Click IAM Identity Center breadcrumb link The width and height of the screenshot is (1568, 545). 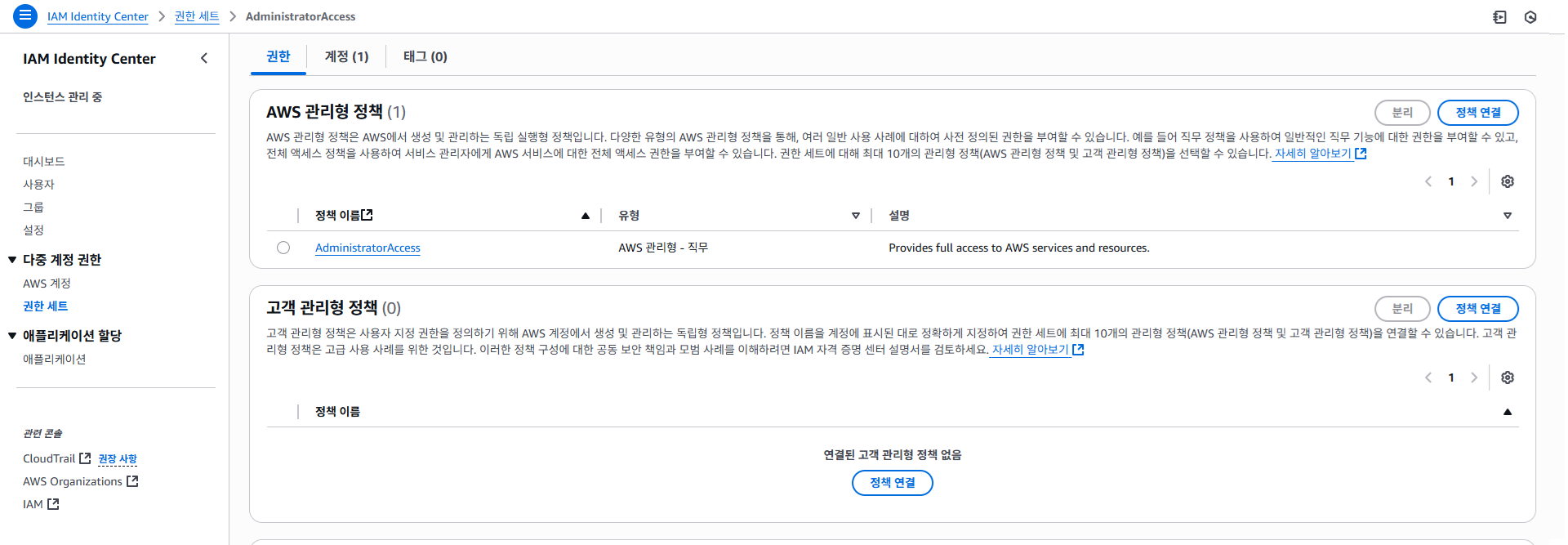(98, 16)
